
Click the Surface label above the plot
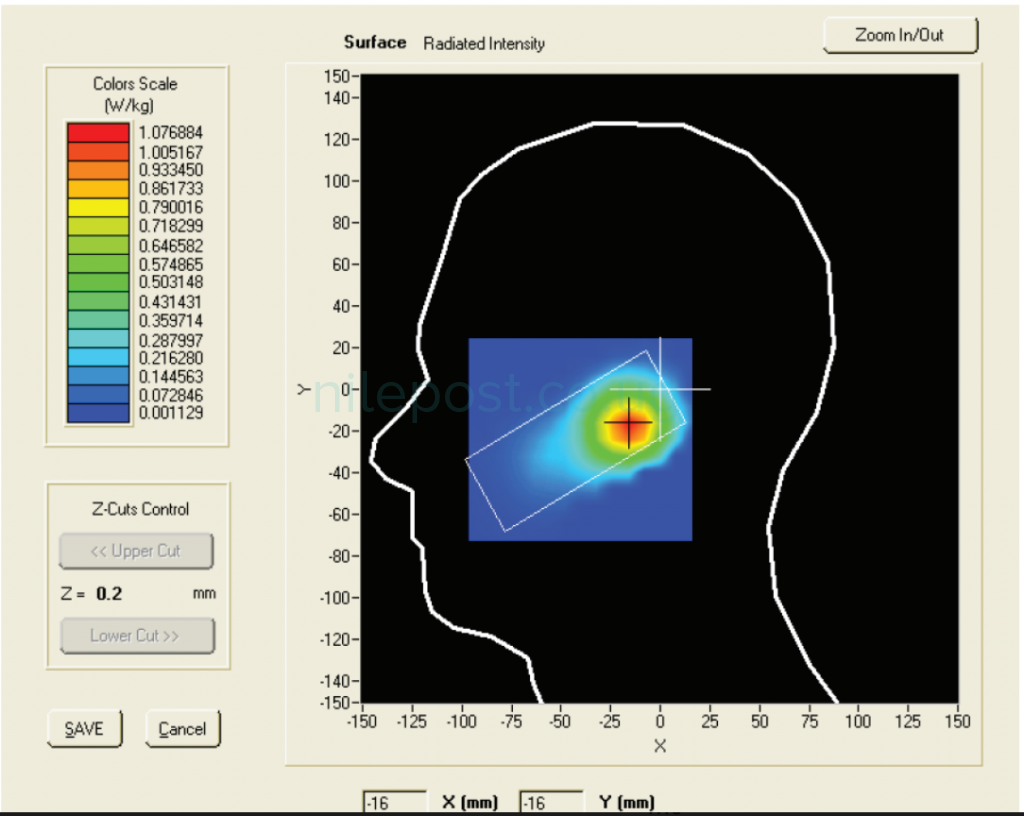(x=375, y=42)
